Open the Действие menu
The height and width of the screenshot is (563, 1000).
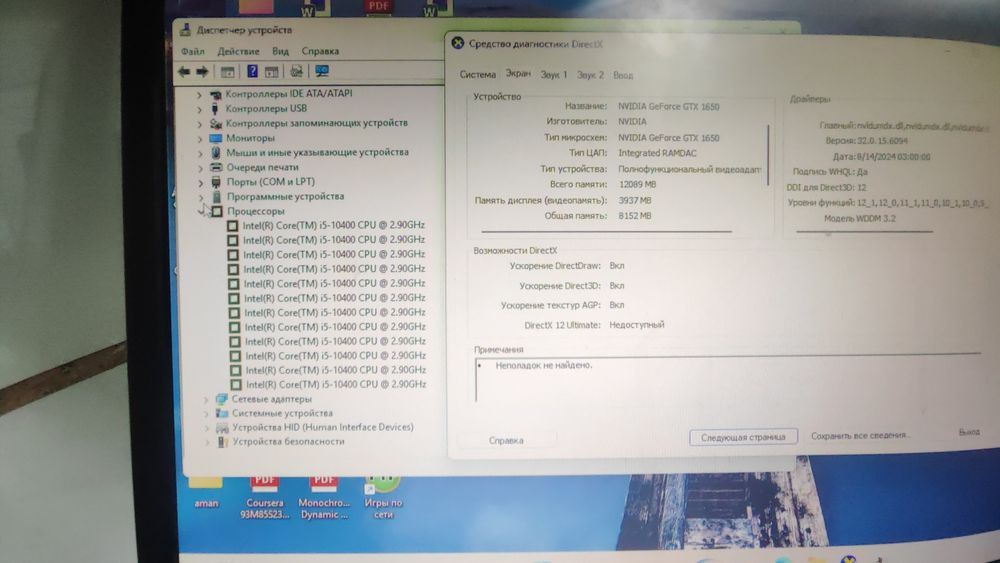point(239,51)
